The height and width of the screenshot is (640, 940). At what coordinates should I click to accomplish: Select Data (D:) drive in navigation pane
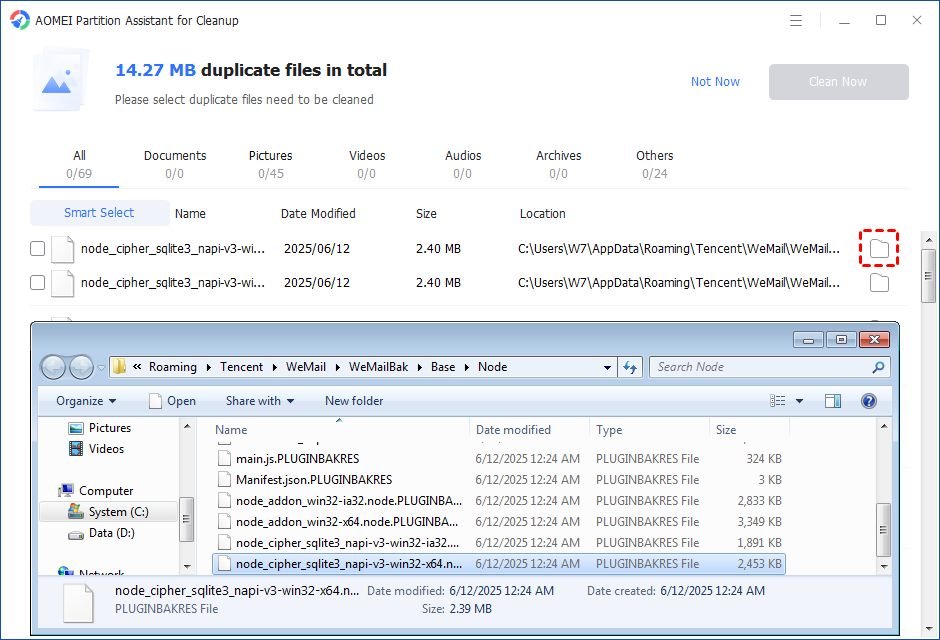pos(102,533)
